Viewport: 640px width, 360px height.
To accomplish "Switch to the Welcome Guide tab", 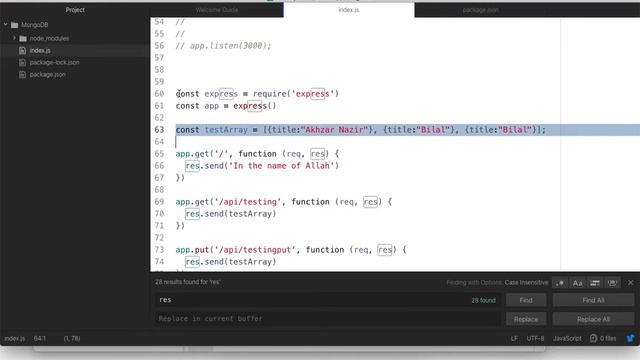I will (x=216, y=10).
